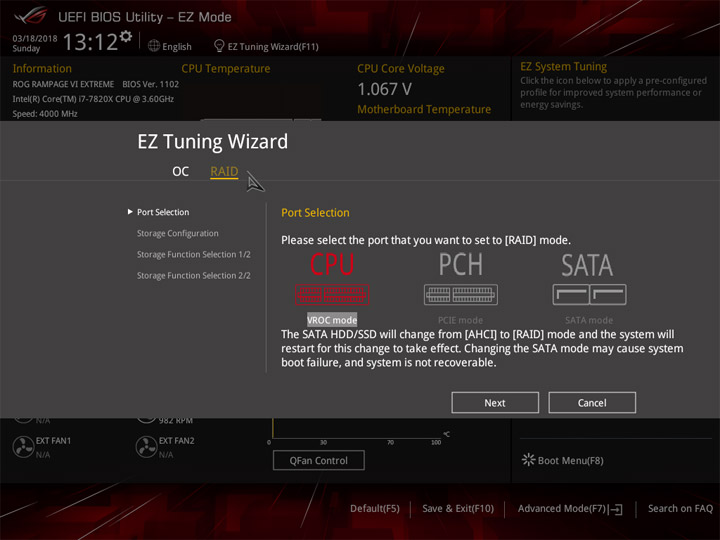This screenshot has height=540, width=720.
Task: Open date and time settings gear
Action: tap(126, 36)
